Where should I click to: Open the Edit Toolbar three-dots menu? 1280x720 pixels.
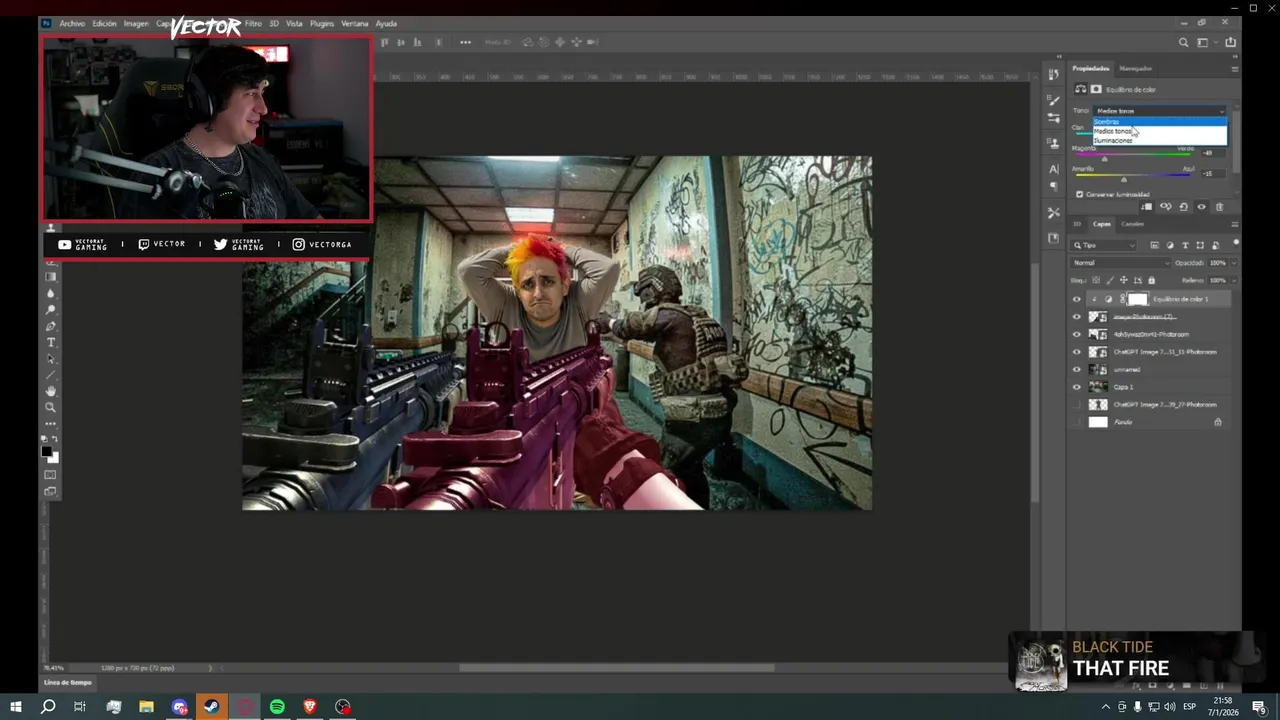(50, 424)
